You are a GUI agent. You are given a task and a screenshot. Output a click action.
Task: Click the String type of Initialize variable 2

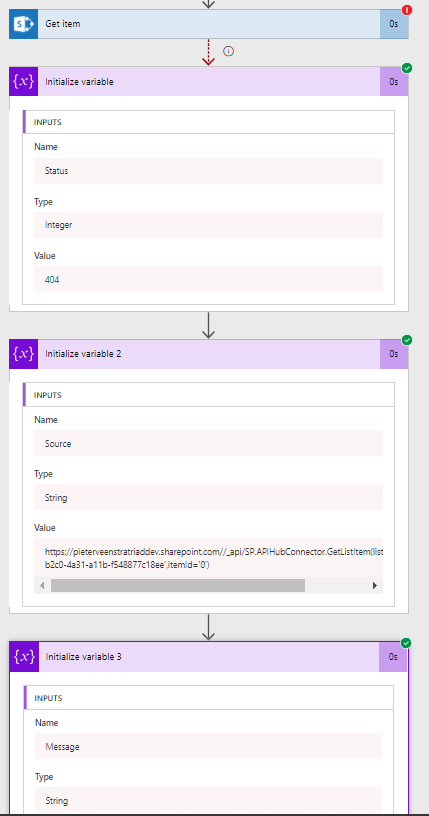coord(208,498)
